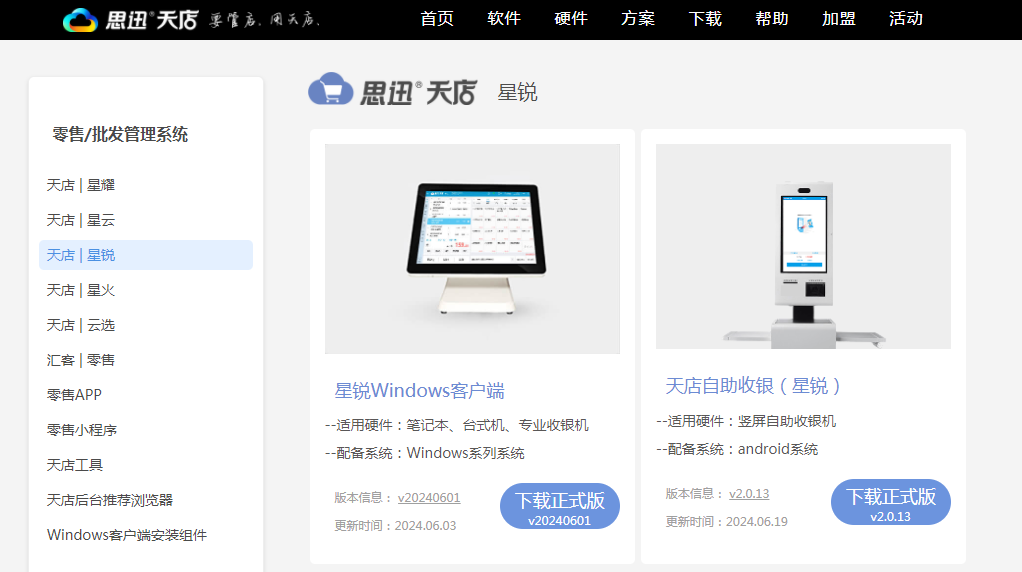Click version link v20240601
Image resolution: width=1022 pixels, height=572 pixels.
[x=429, y=498]
